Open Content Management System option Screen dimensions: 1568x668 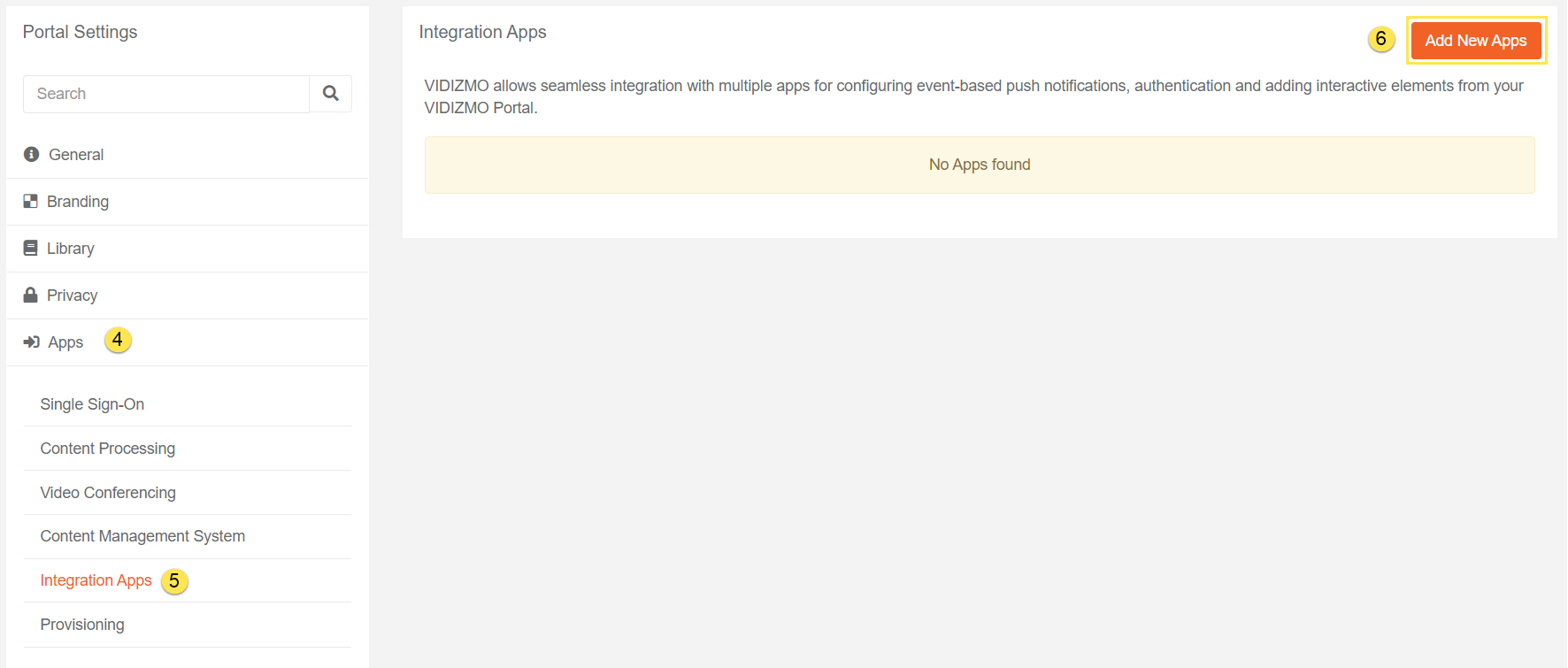142,536
